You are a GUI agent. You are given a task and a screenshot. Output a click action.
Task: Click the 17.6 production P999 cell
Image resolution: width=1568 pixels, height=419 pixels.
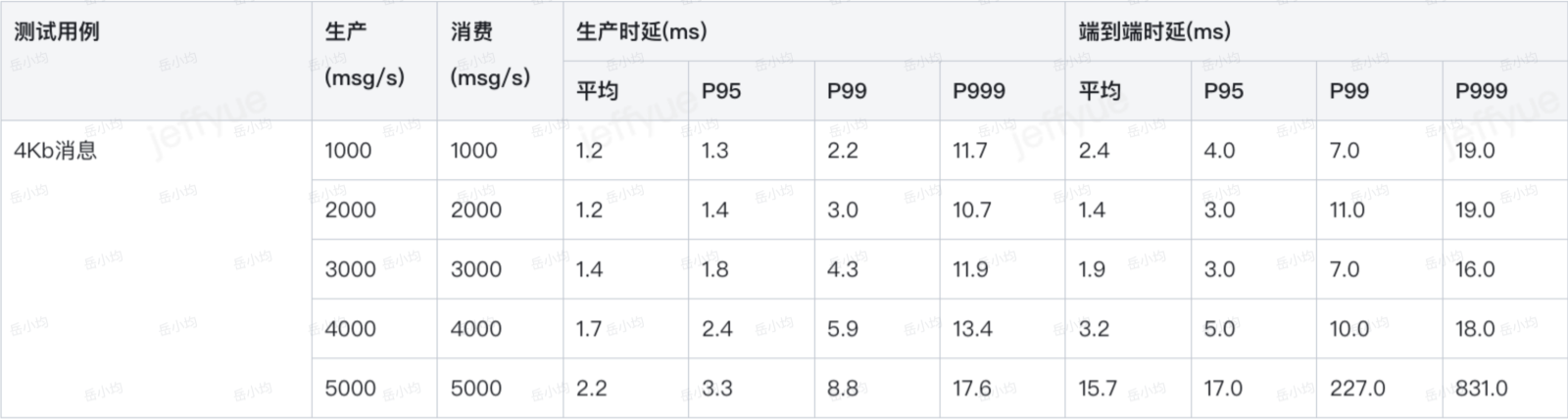[972, 389]
